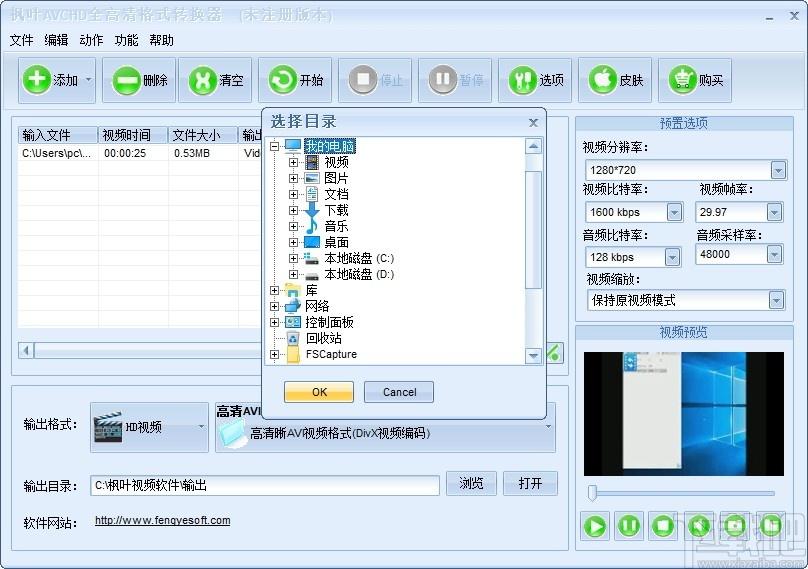Select 本地磁盘 (C:) in the tree

point(359,258)
